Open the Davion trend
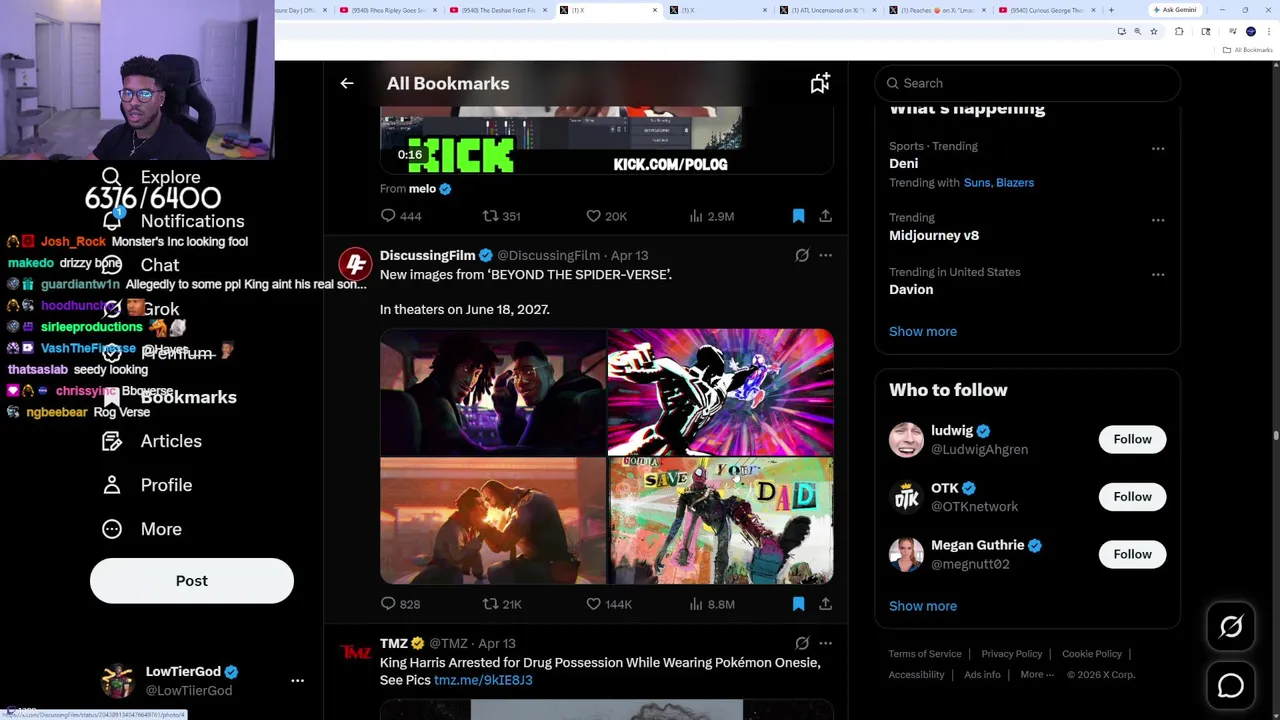The height and width of the screenshot is (720, 1280). pos(911,289)
